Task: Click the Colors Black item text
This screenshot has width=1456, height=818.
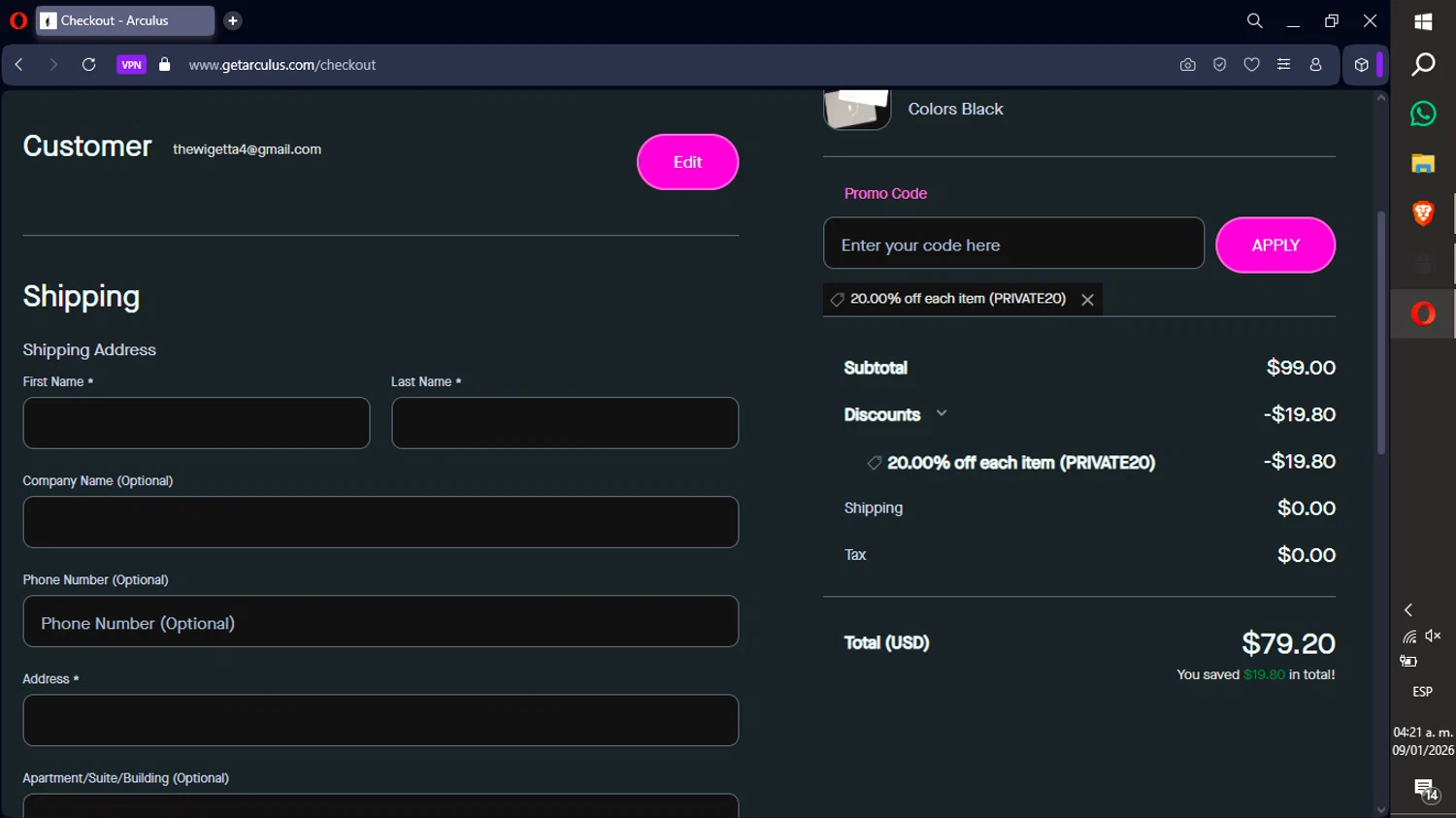Action: (955, 110)
